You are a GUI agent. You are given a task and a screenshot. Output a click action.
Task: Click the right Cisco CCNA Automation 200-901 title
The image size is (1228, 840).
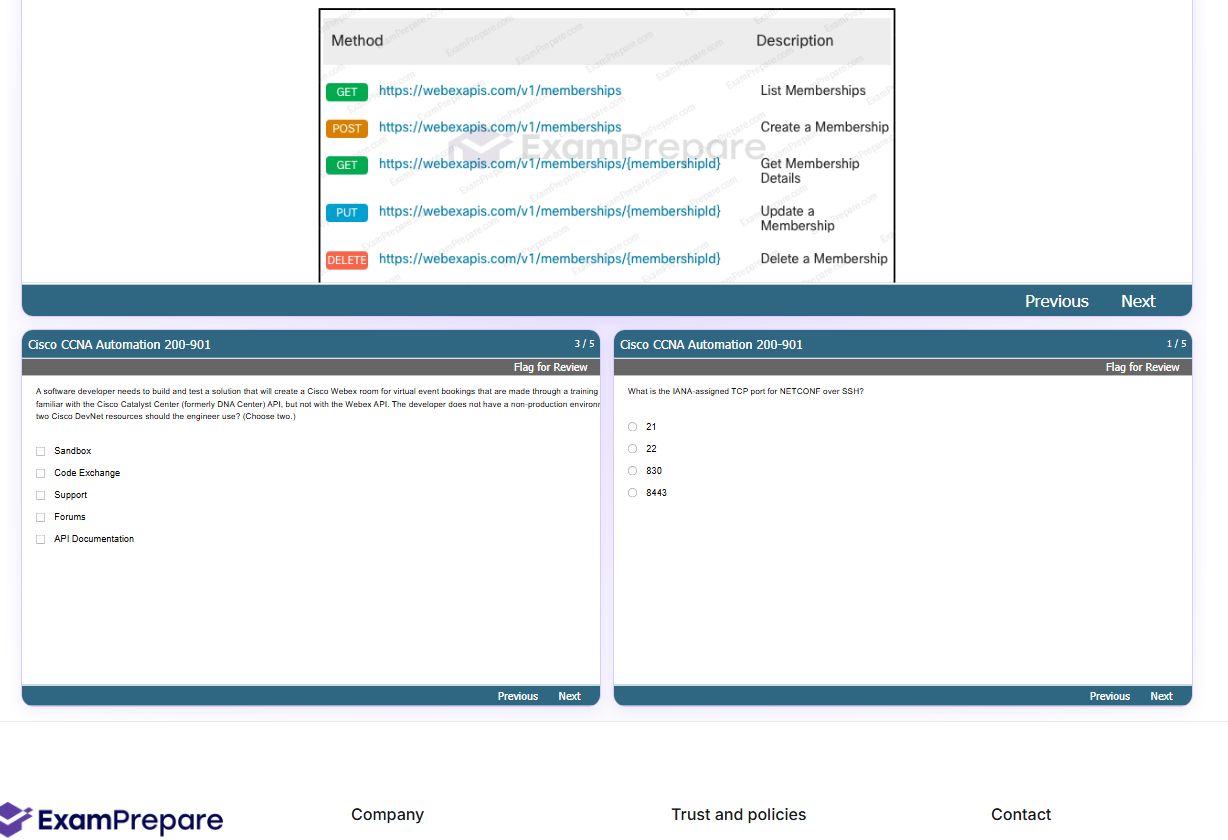[x=712, y=345]
